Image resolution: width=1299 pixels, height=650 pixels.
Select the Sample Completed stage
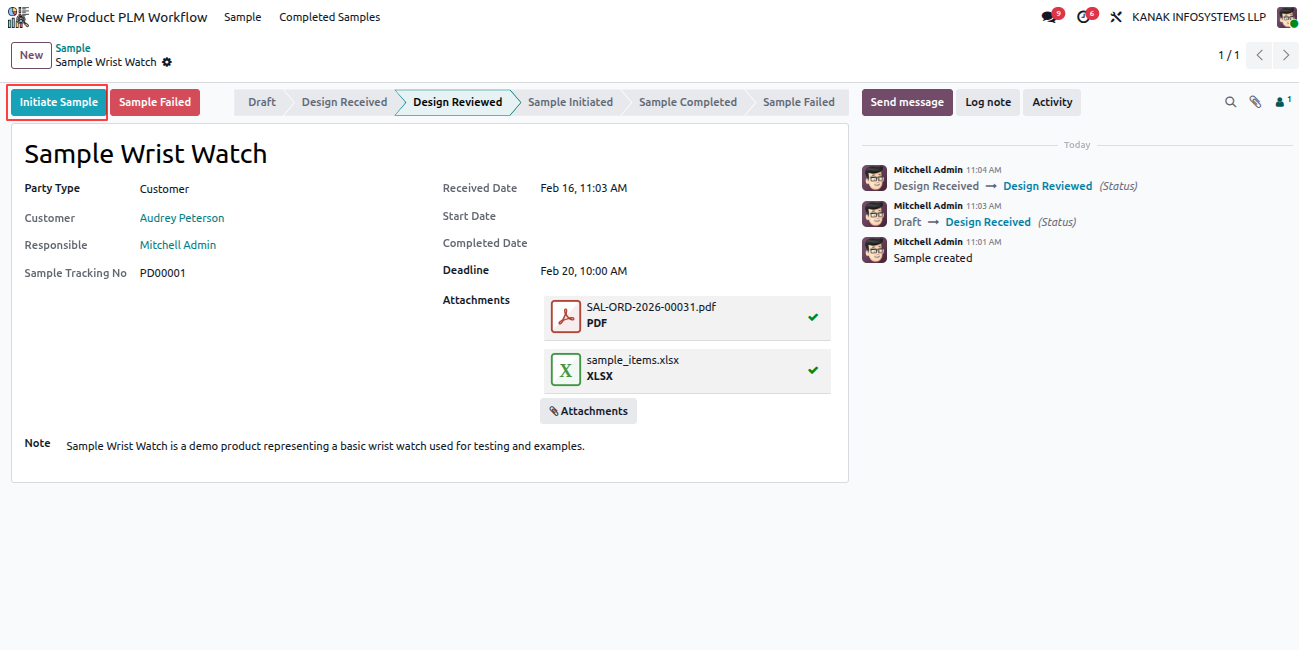pyautogui.click(x=688, y=102)
